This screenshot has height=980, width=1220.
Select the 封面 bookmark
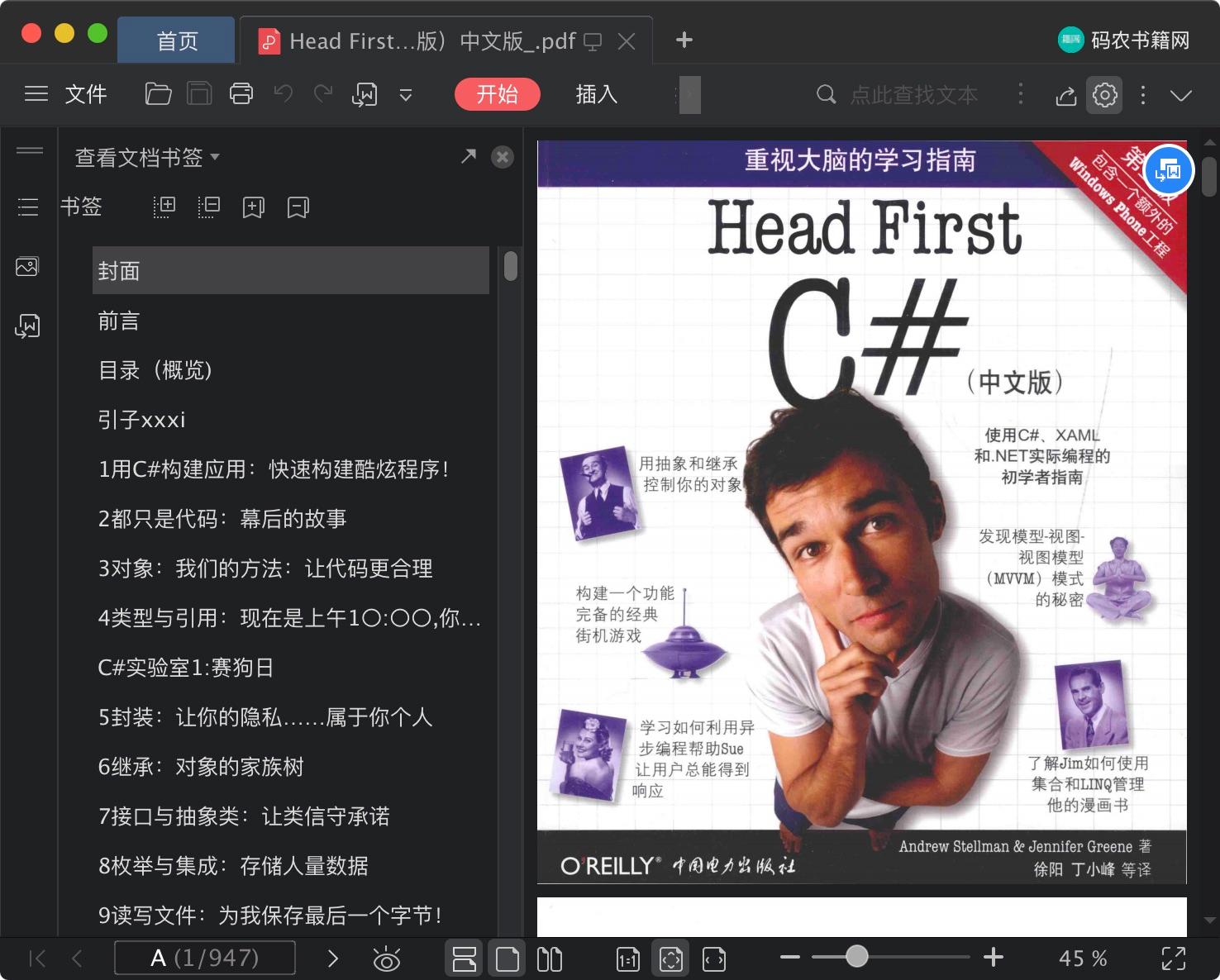click(291, 270)
